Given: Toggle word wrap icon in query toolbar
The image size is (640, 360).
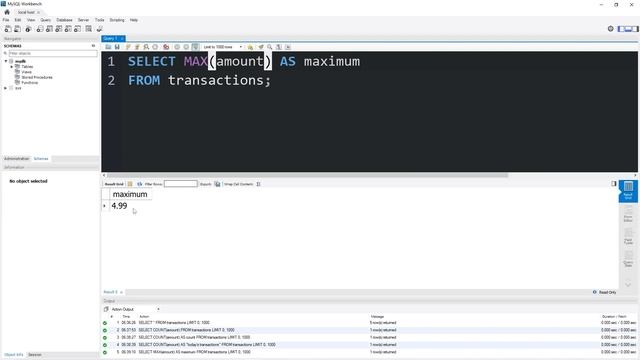Looking at the screenshot, I should (288, 47).
